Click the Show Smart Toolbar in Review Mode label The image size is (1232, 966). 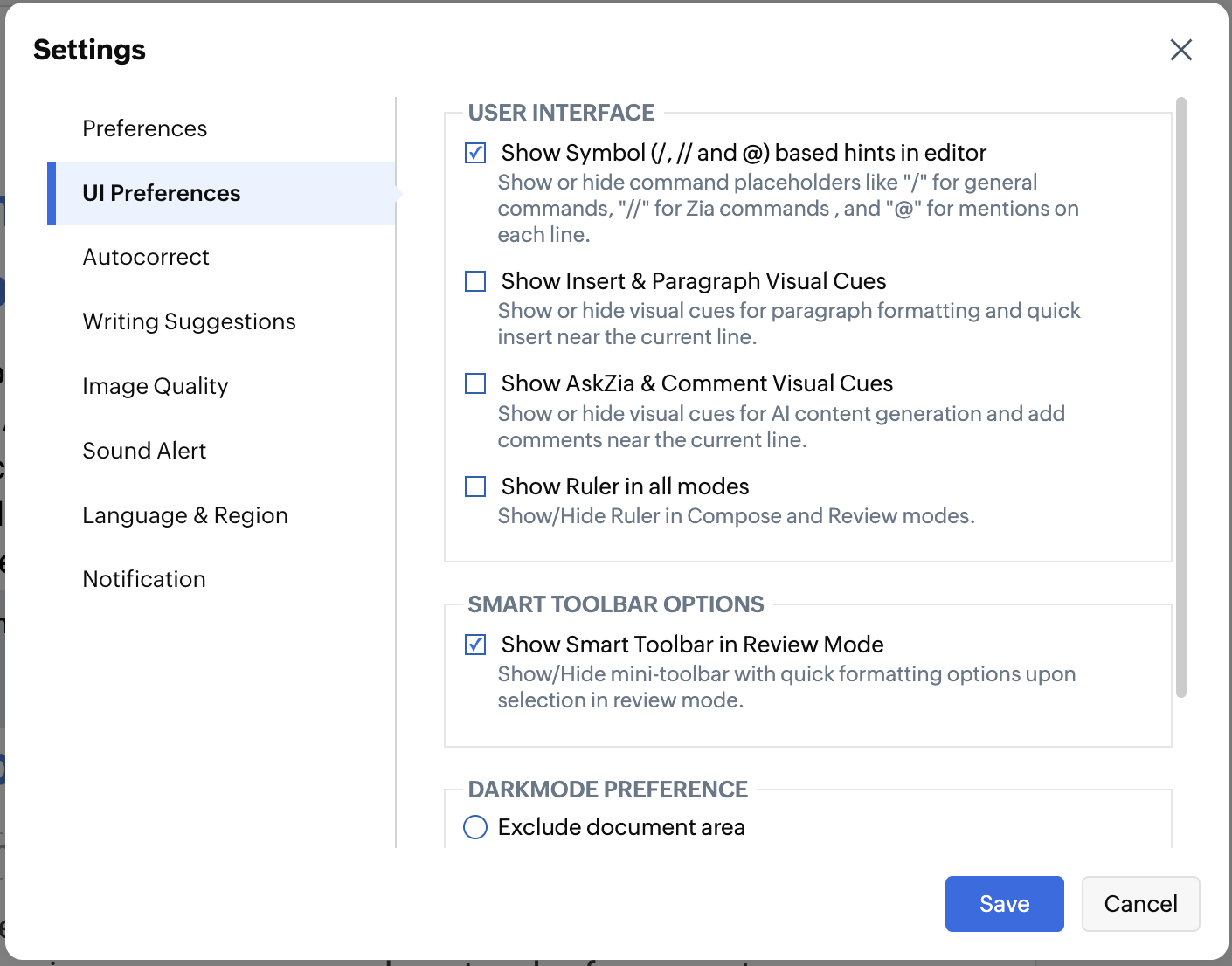tap(692, 645)
